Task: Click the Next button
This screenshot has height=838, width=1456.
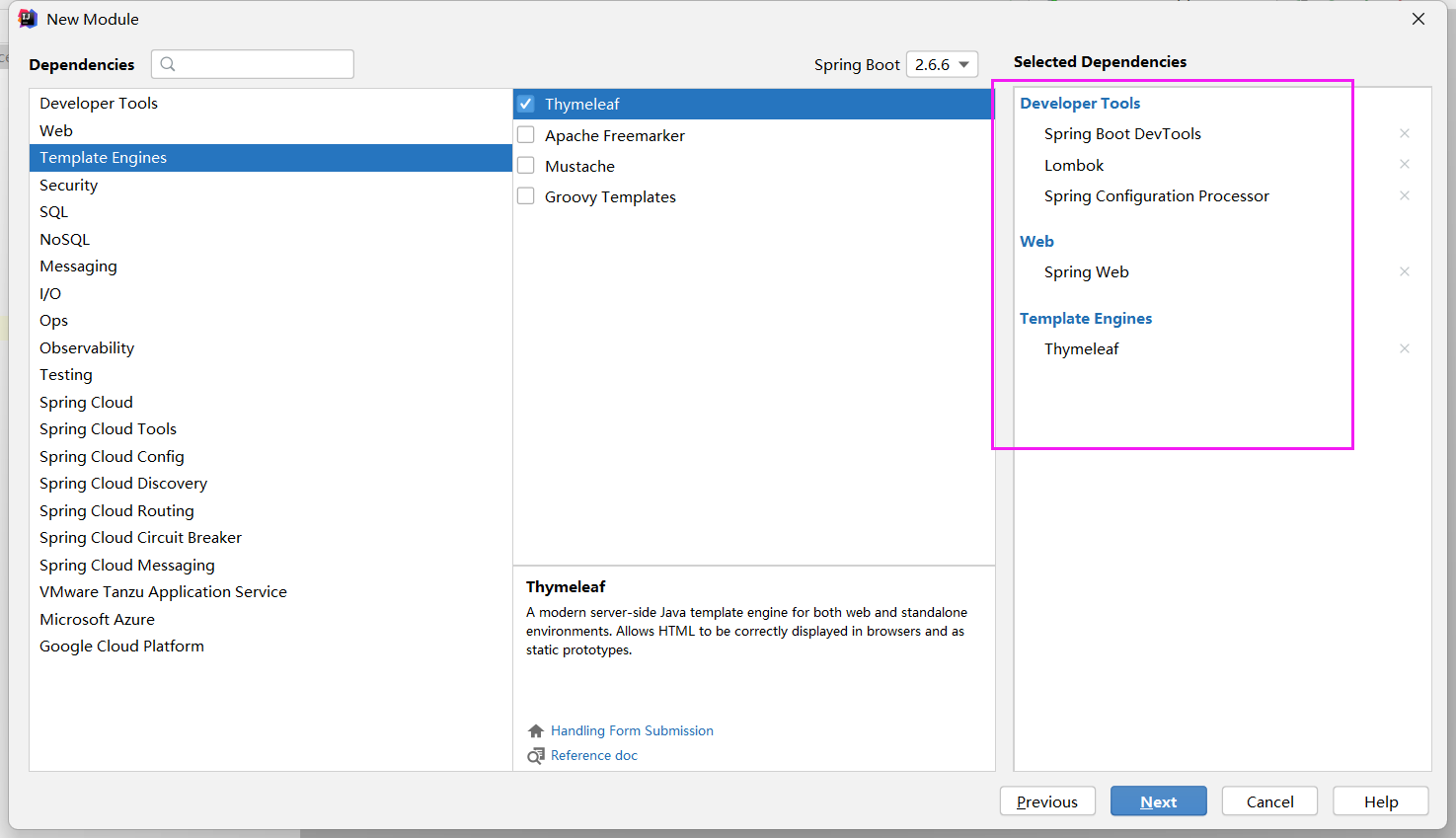Action: coord(1159,801)
